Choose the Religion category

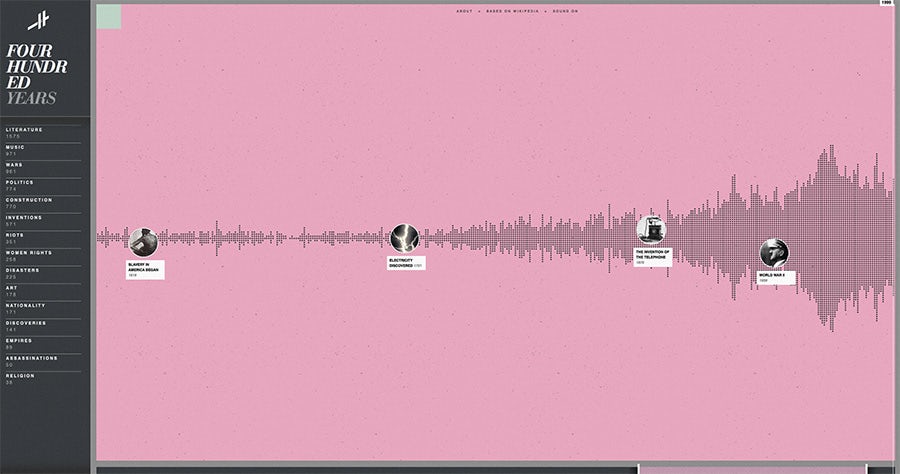20,376
